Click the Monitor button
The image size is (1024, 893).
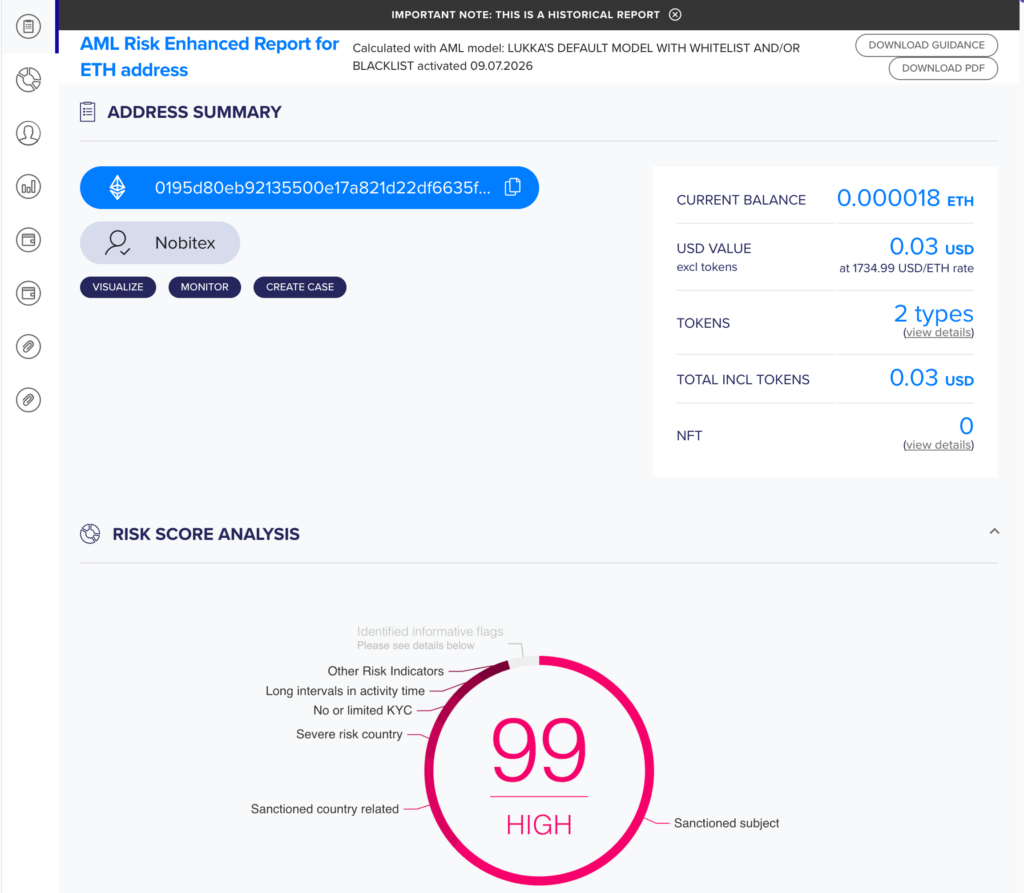click(204, 287)
